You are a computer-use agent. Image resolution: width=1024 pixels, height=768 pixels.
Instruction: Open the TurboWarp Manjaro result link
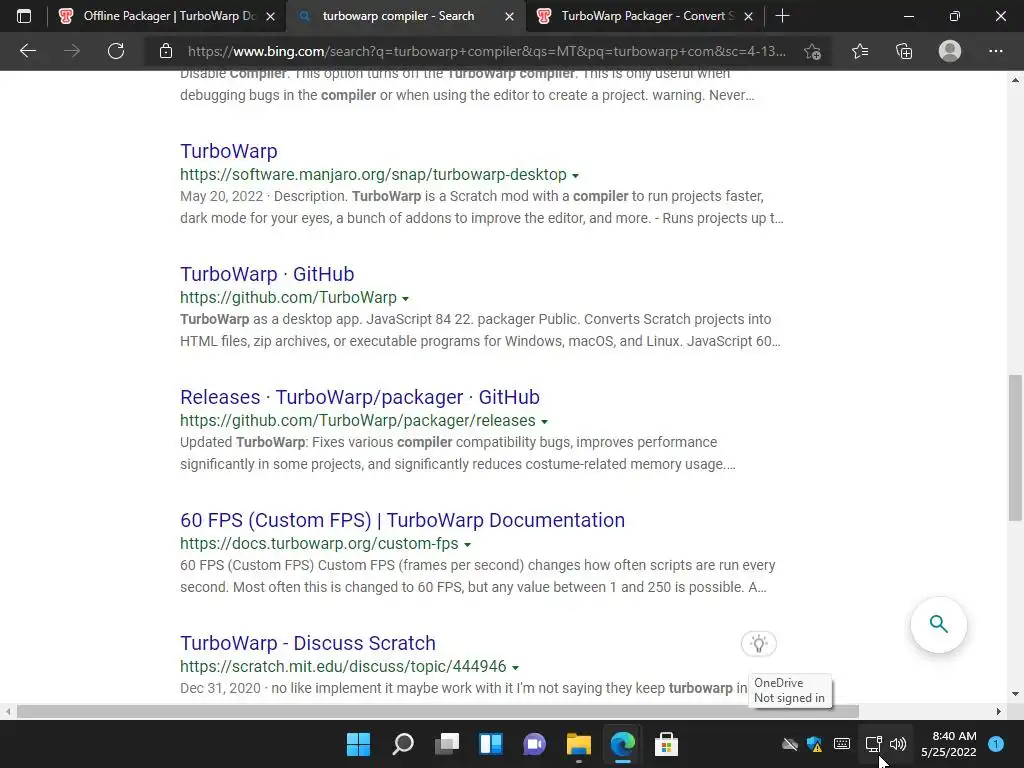(229, 151)
